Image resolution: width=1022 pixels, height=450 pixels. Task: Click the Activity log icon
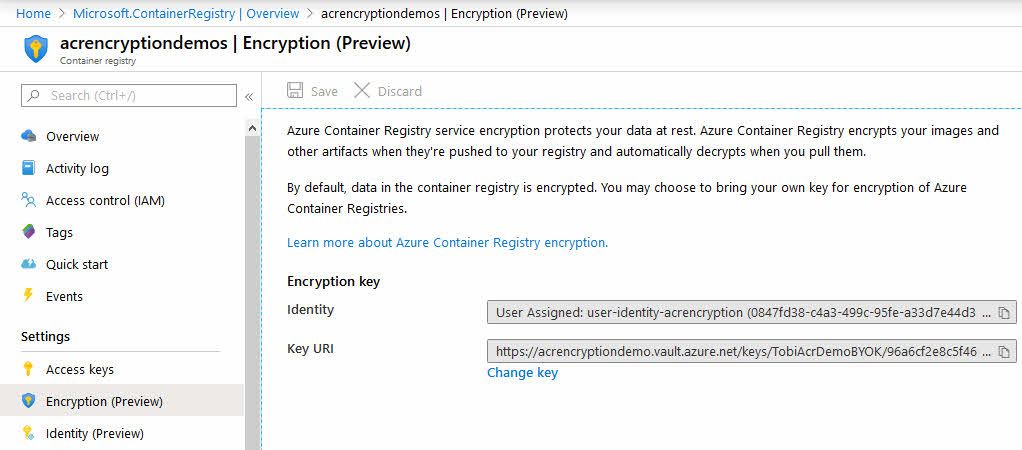tap(28, 168)
